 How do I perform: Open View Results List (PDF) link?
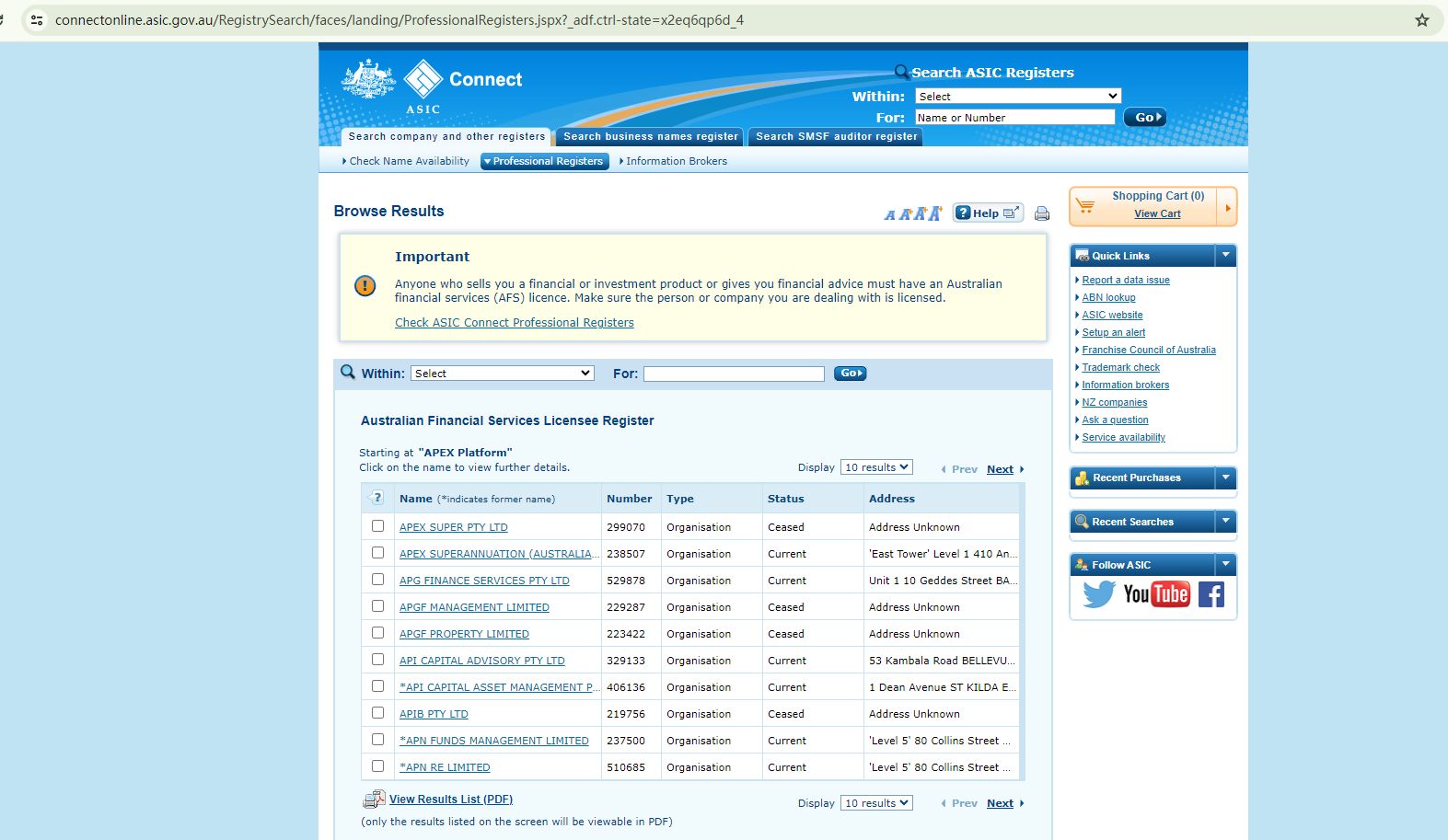tap(451, 800)
